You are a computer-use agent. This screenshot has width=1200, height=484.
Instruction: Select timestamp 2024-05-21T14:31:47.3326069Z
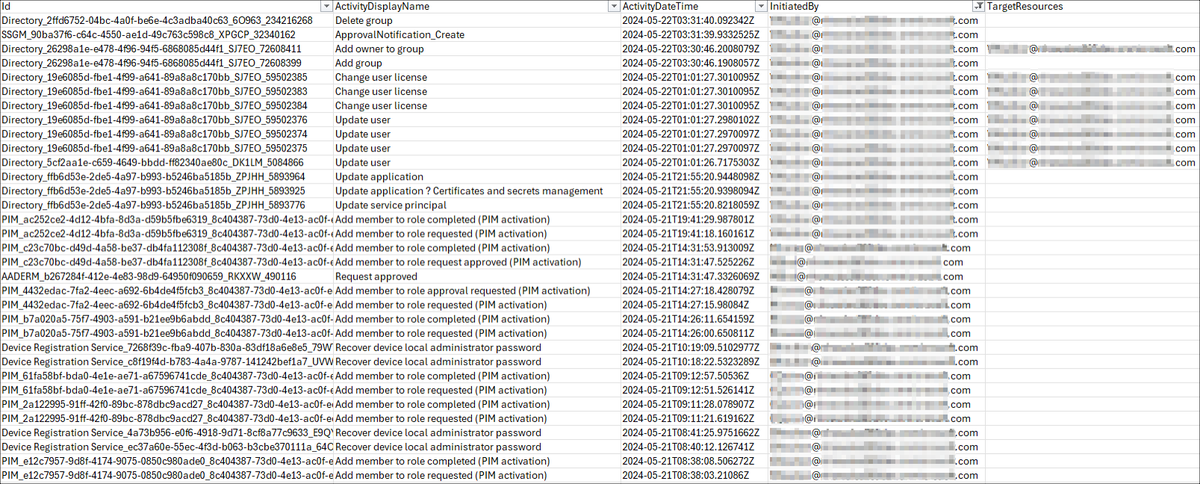[693, 275]
